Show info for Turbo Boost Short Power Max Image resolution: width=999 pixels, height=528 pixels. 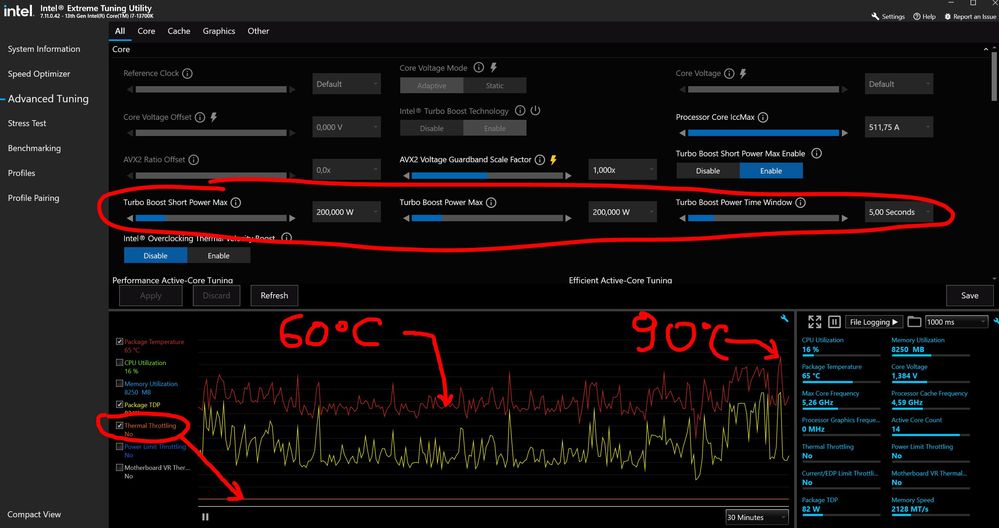(x=235, y=203)
